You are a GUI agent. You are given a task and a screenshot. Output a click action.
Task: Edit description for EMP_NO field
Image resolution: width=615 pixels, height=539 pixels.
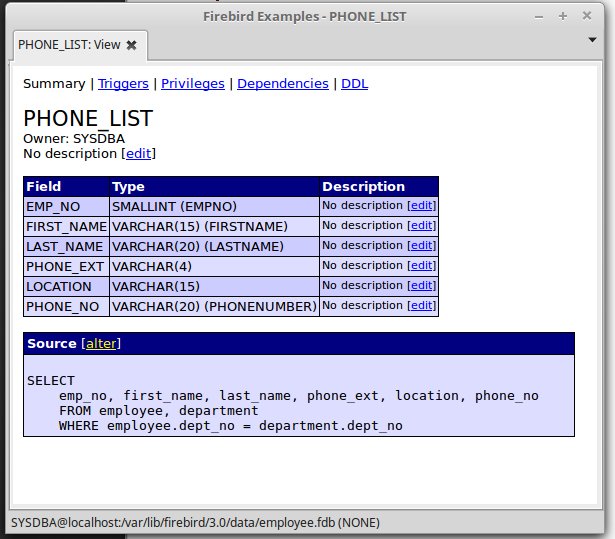[x=421, y=206]
